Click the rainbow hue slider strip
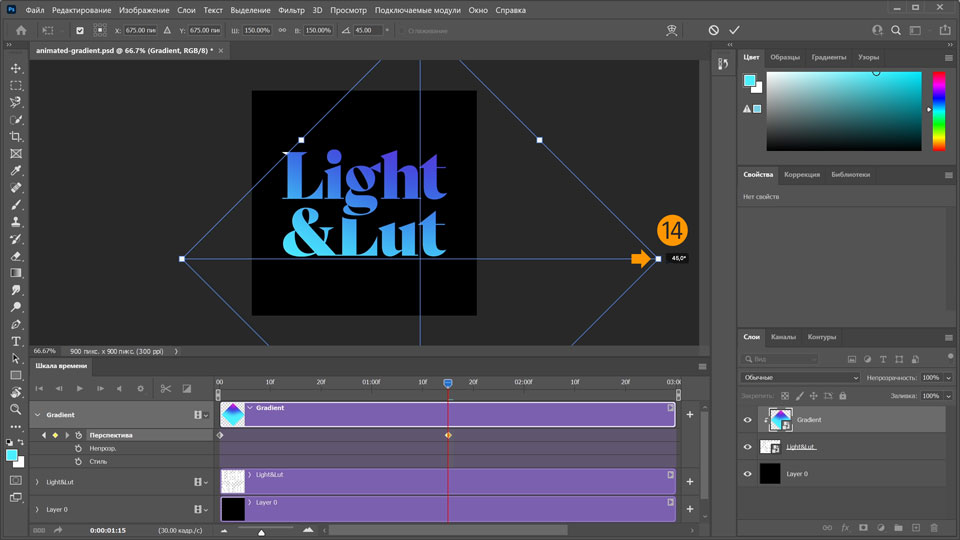 coord(938,110)
